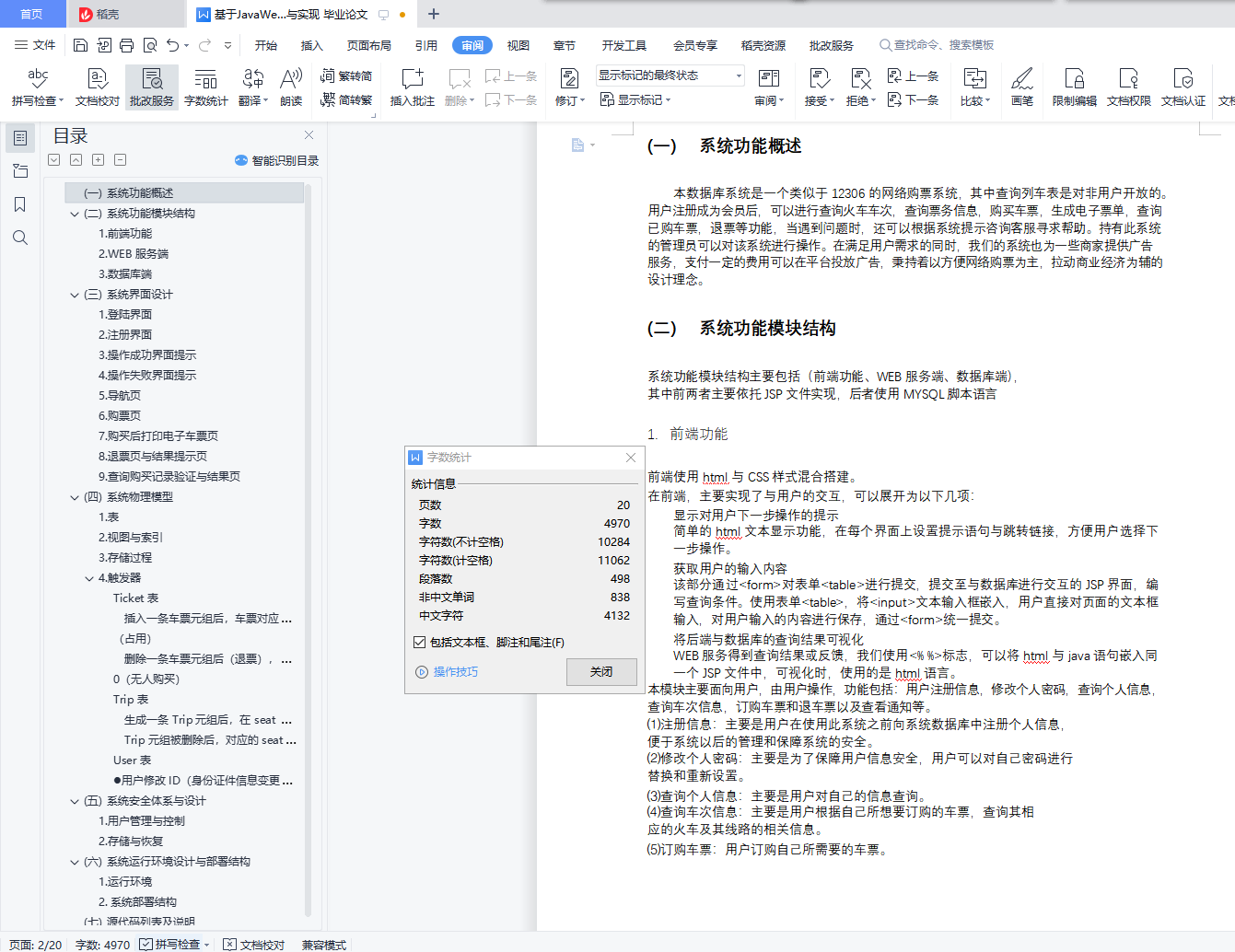Collapse the (六) 系统运行环境设计与部署结构 node
Screen dimensions: 1235x952
click(75, 862)
